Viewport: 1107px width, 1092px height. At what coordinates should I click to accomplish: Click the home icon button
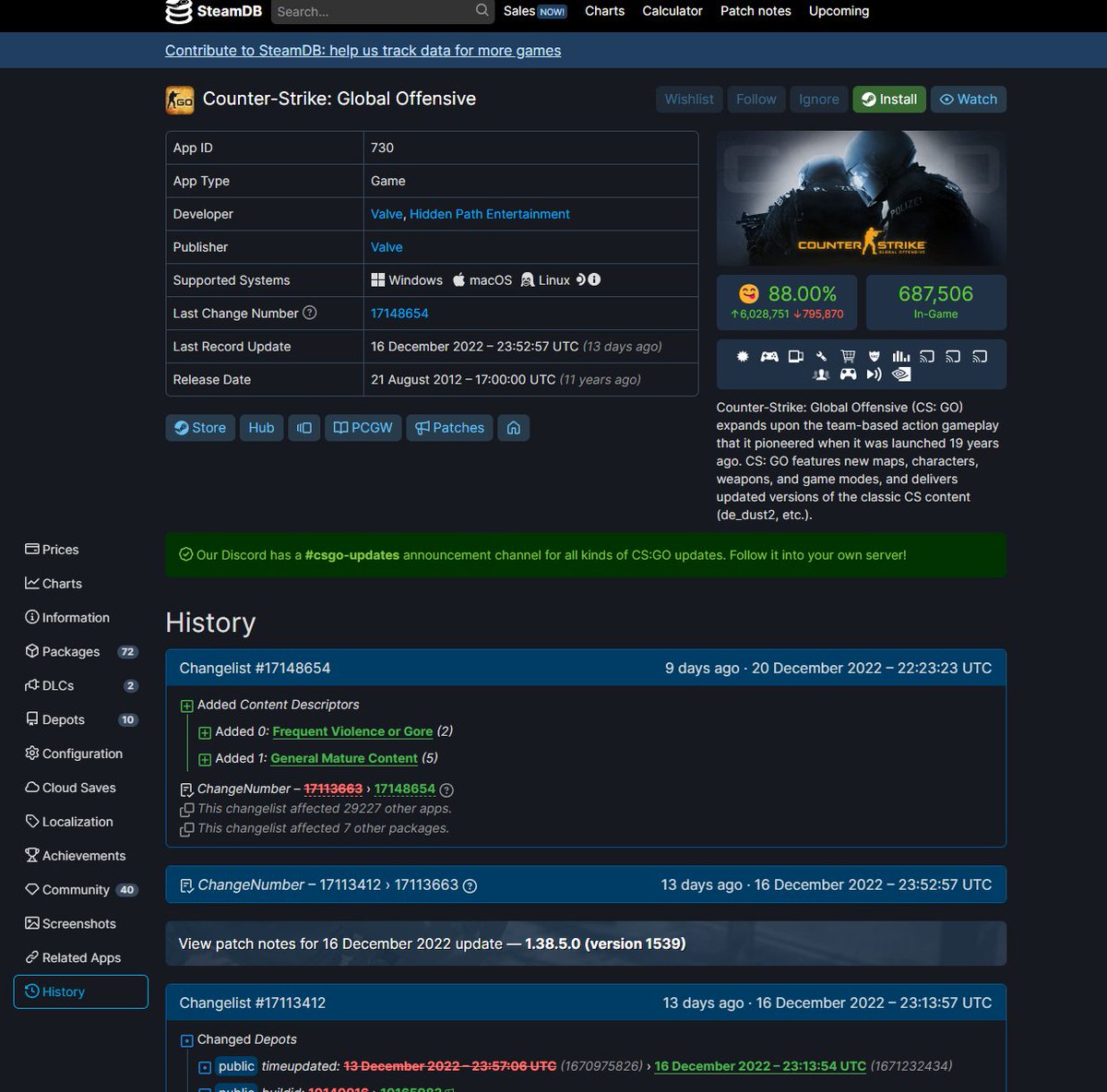coord(514,428)
